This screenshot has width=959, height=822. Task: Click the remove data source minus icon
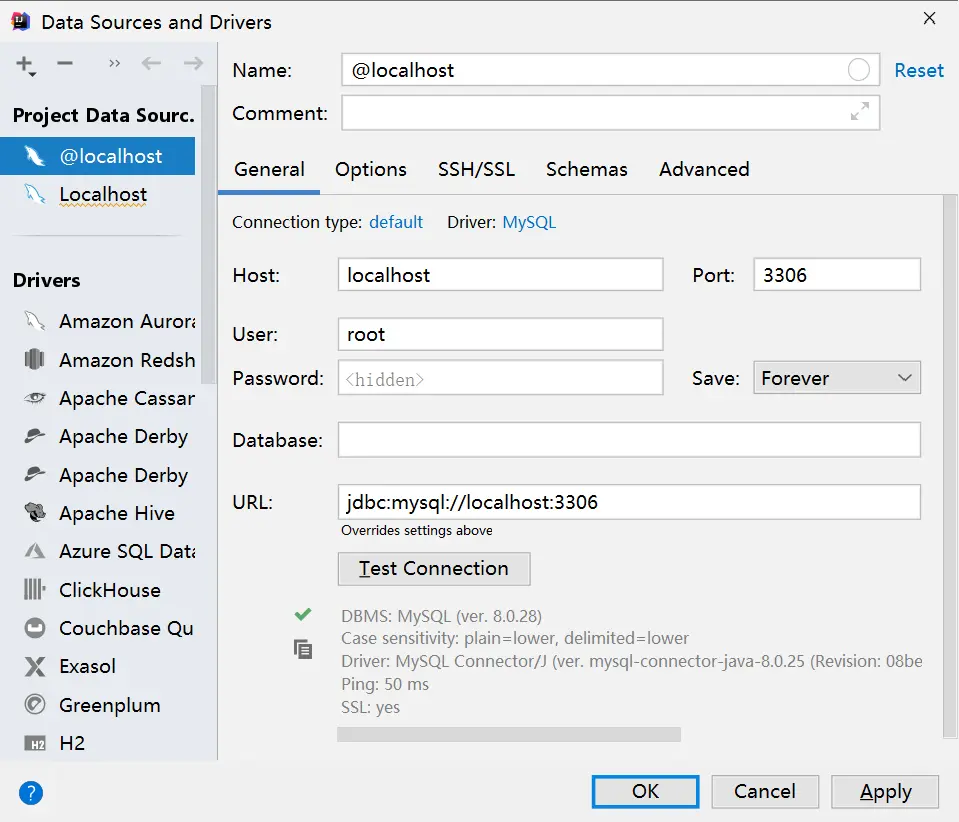tap(65, 64)
